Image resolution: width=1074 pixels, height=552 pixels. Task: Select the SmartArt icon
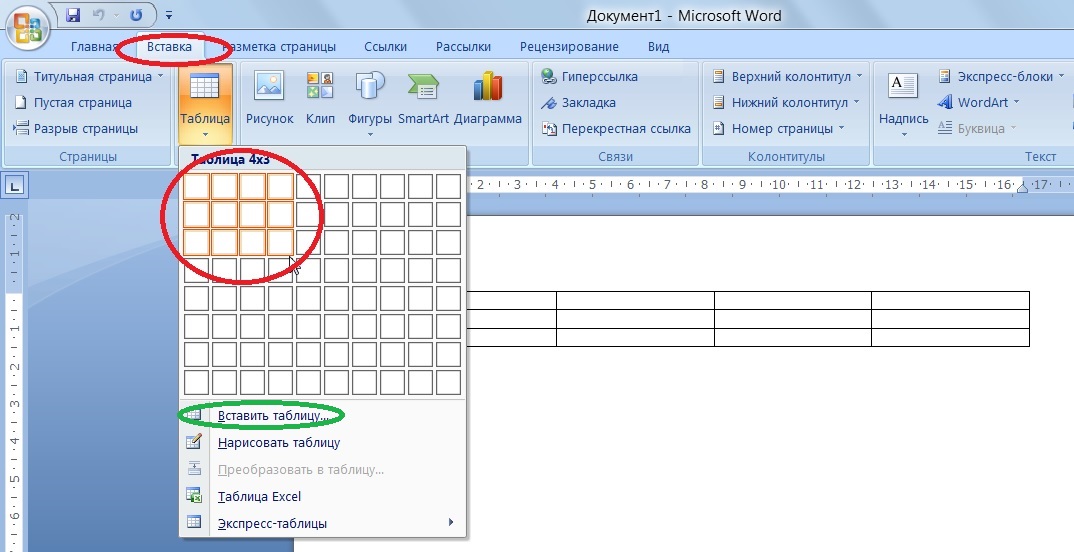(423, 86)
